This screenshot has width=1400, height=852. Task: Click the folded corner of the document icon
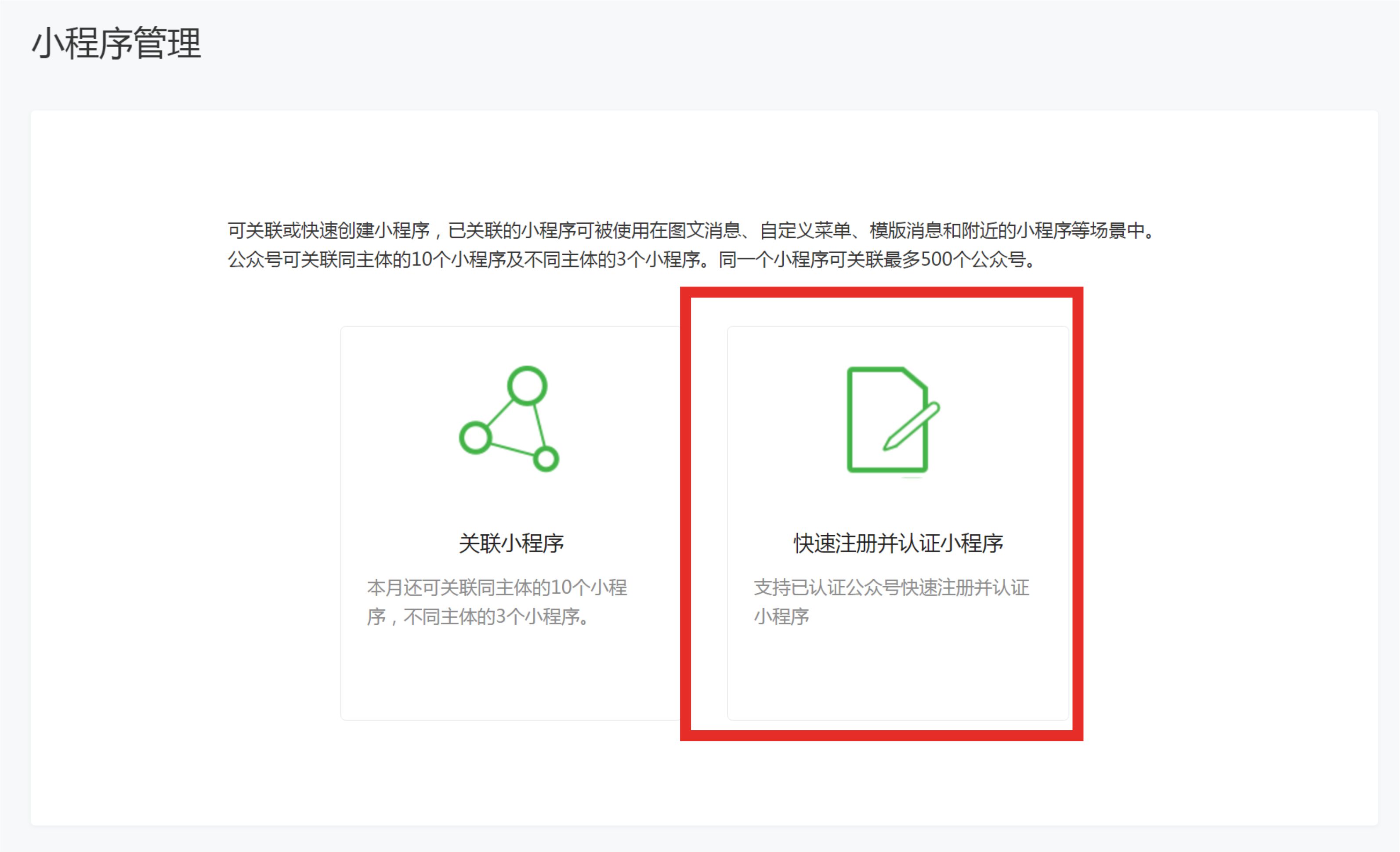coord(915,379)
